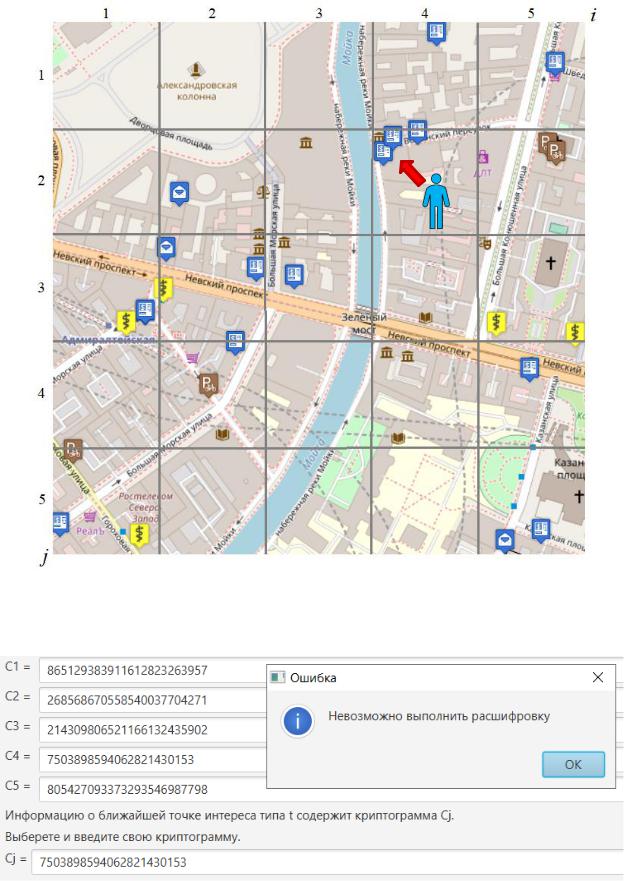
Task: Select the purple shopping cart icon near Адмиралтейская
Action: point(193,357)
